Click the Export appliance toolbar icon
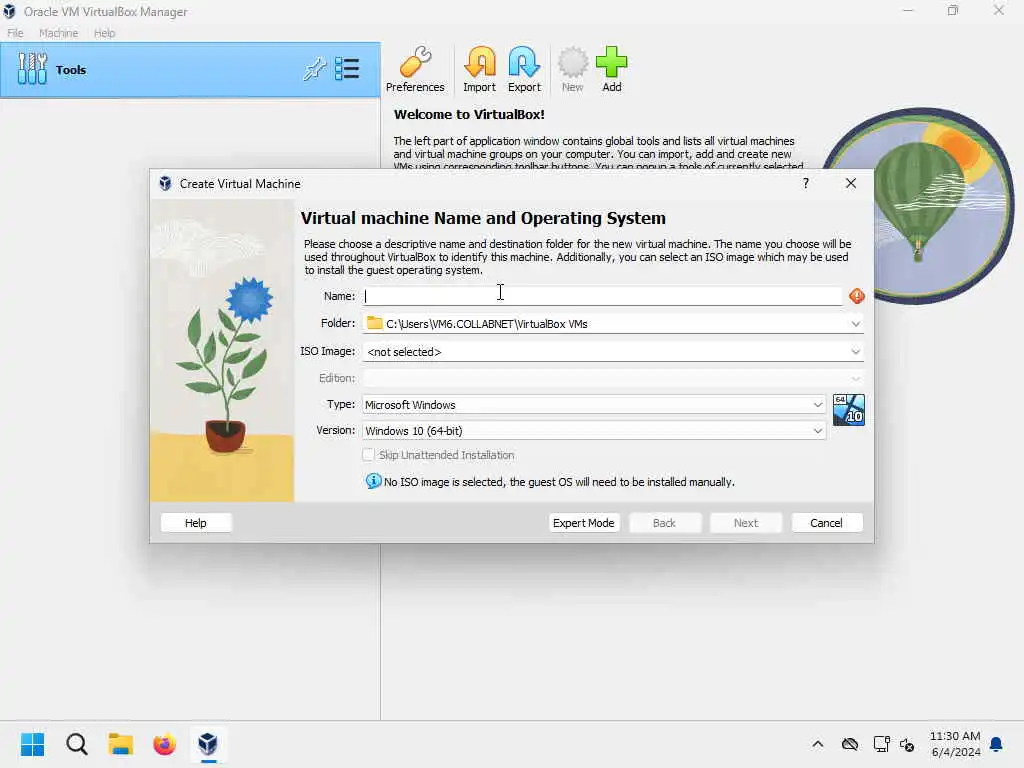 pos(524,69)
